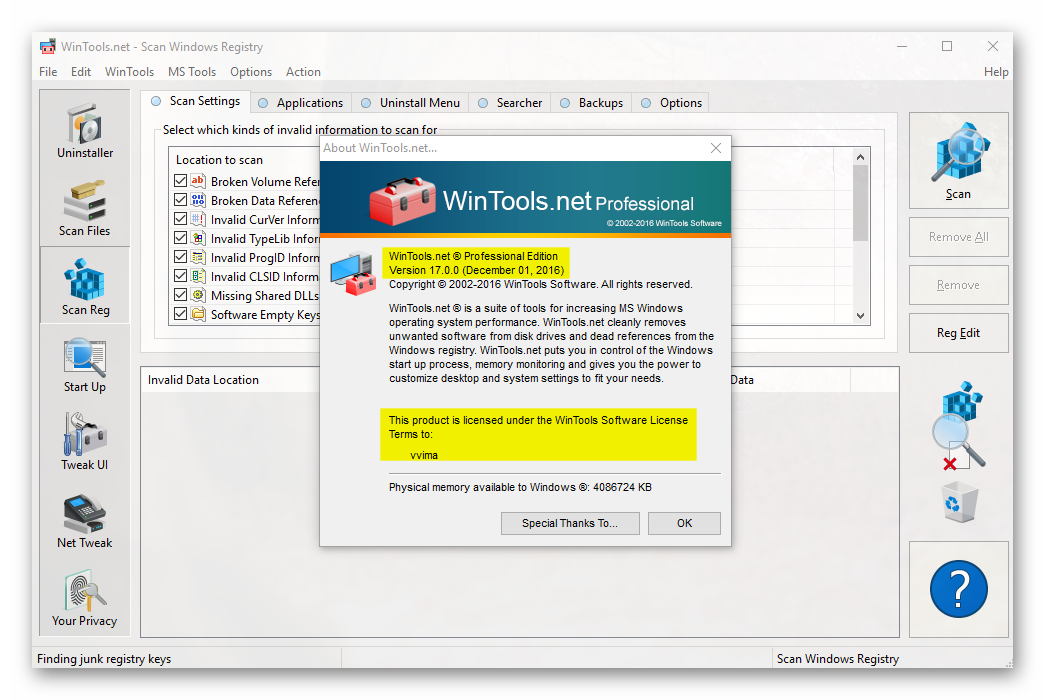Open the WinTools menu
Screen dimensions: 1045x700
129,72
